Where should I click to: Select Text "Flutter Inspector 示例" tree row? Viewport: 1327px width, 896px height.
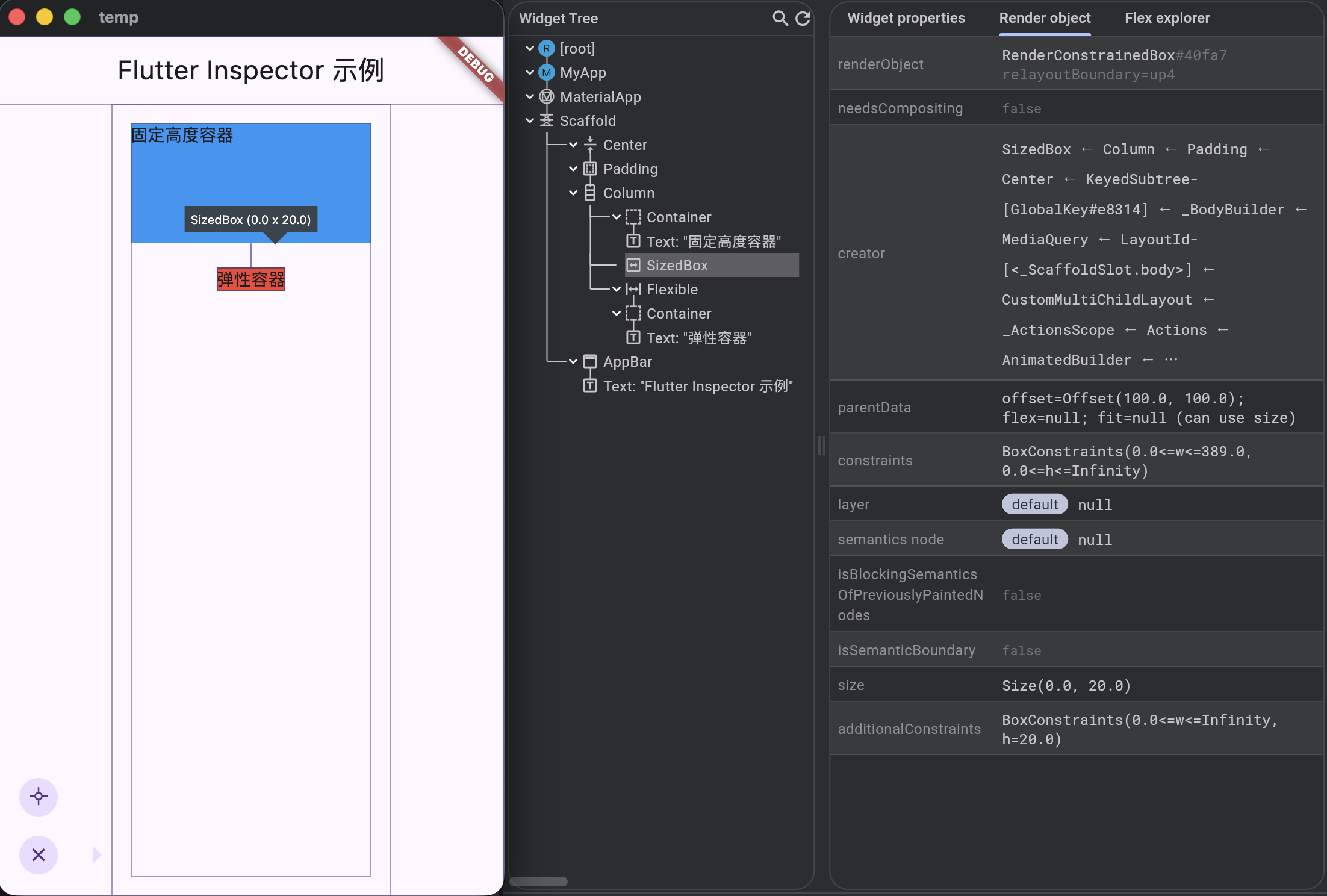pos(698,386)
